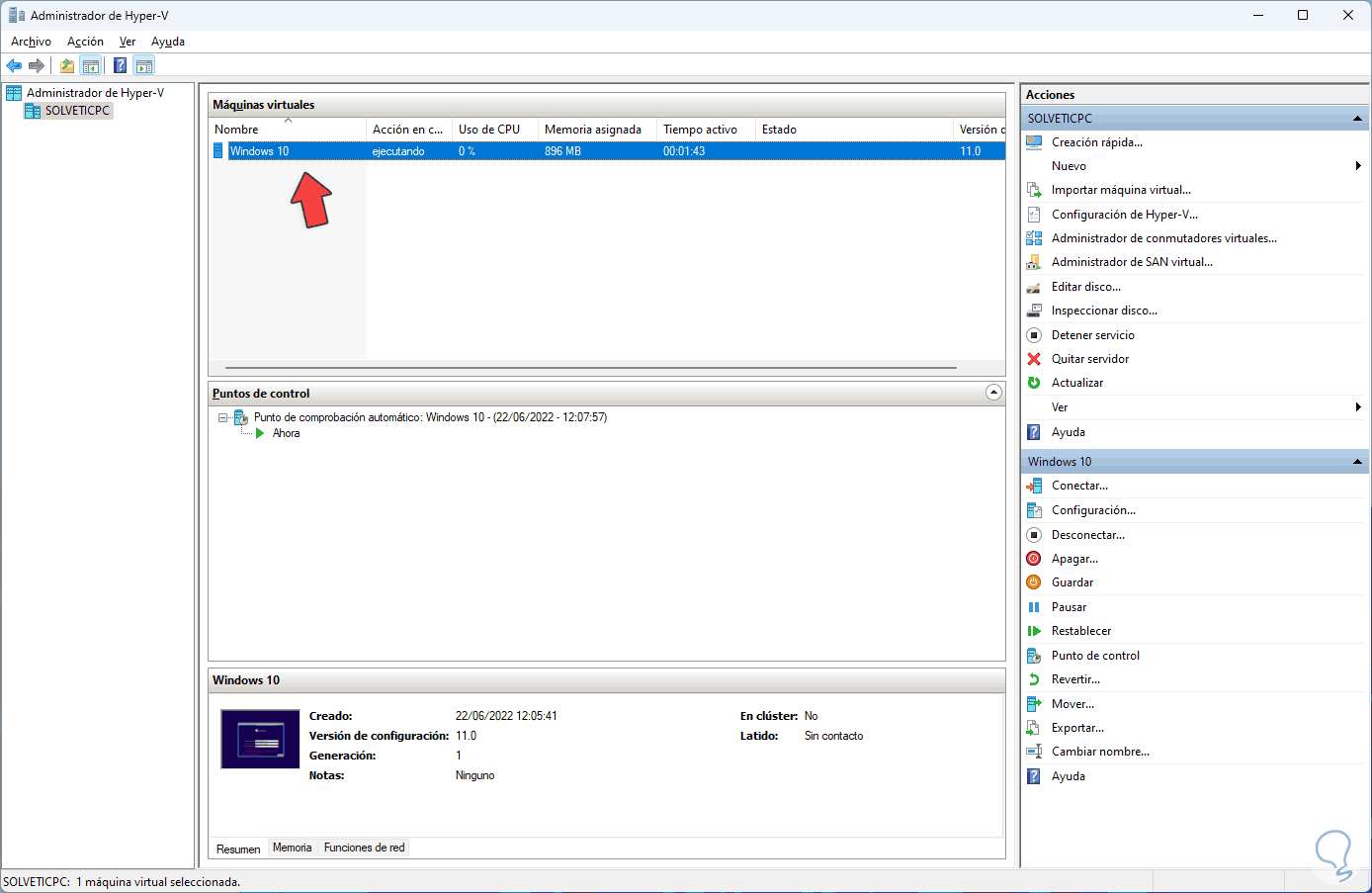Click the Detener servicio stop icon
Viewport: 1372px width, 893px height.
click(1034, 335)
